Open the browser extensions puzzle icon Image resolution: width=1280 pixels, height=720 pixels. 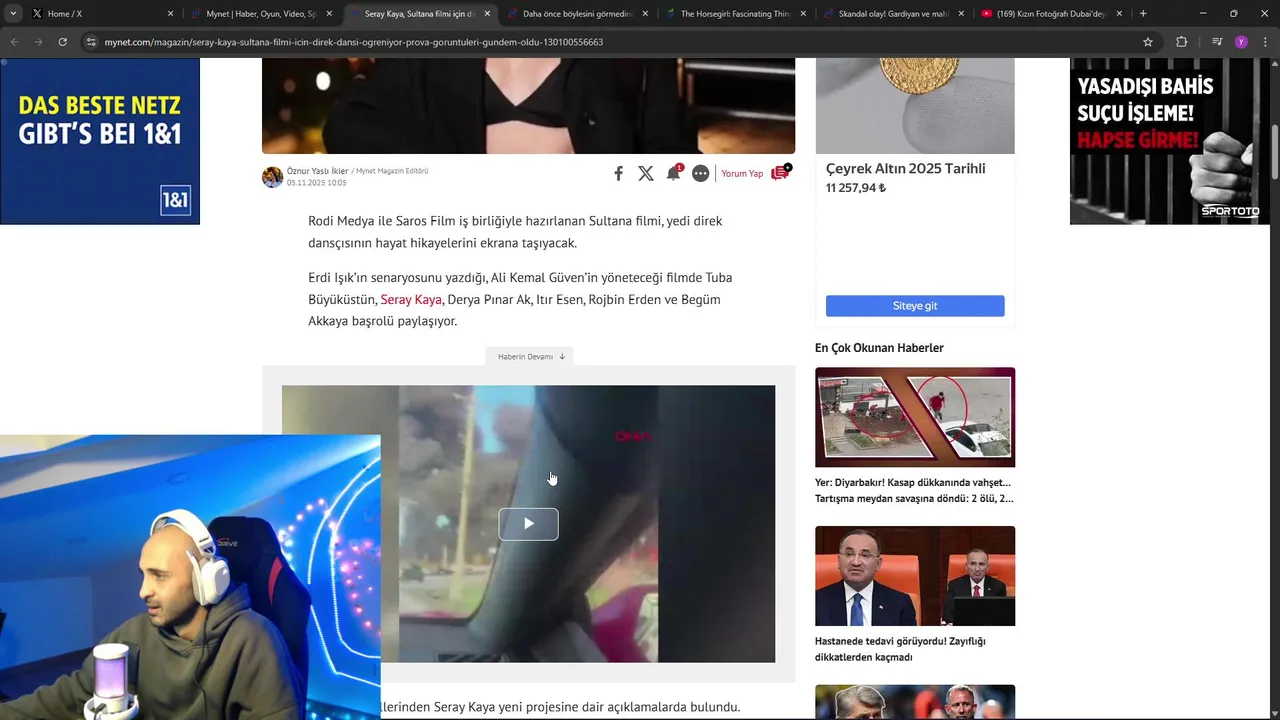tap(1182, 42)
